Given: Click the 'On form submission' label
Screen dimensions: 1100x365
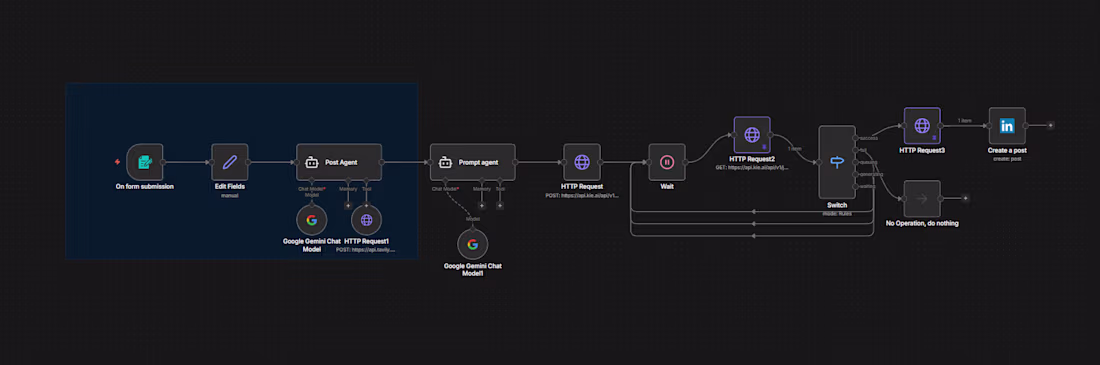Looking at the screenshot, I should (x=145, y=187).
